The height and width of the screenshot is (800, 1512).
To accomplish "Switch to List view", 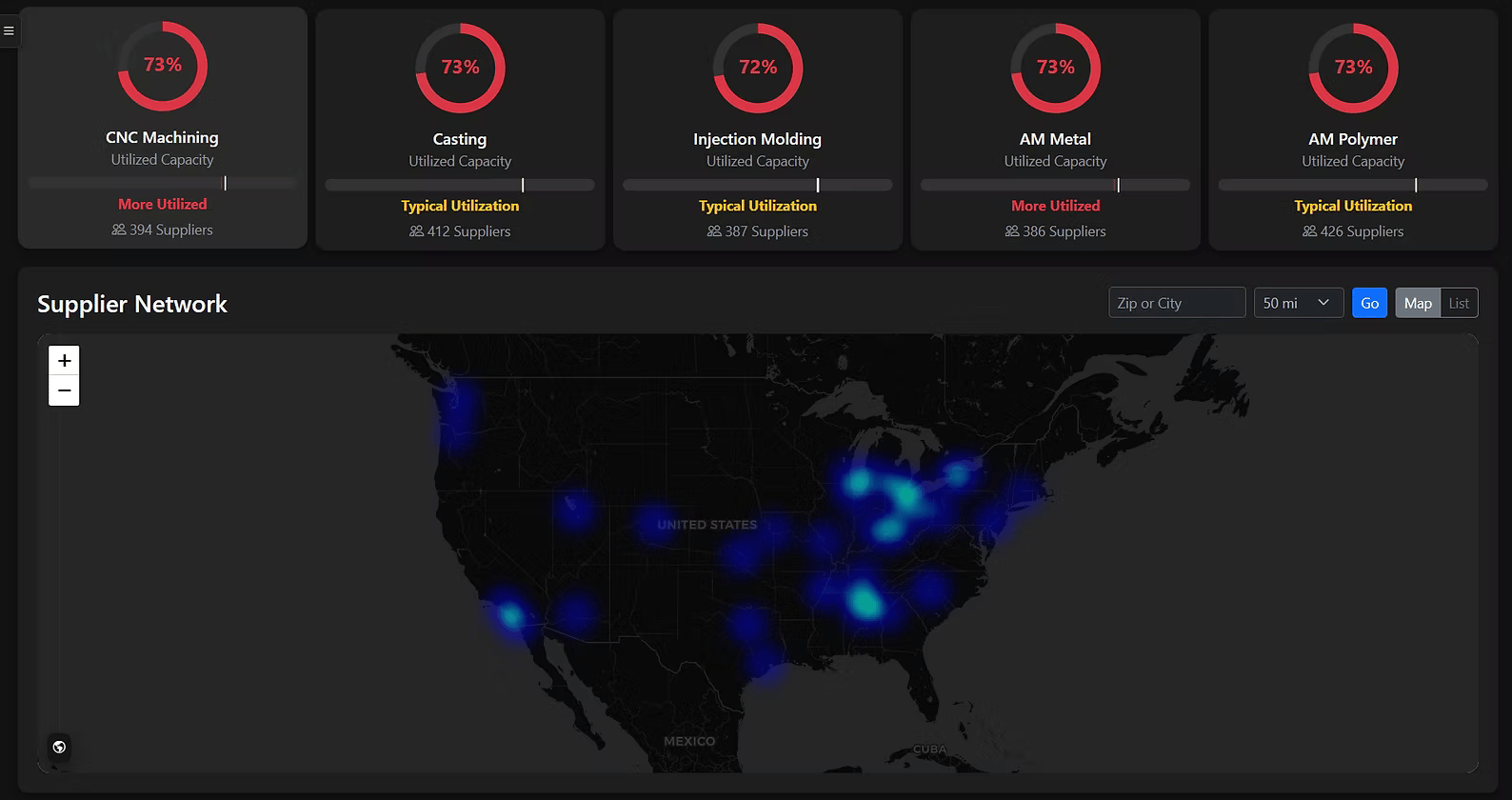I will tap(1459, 303).
